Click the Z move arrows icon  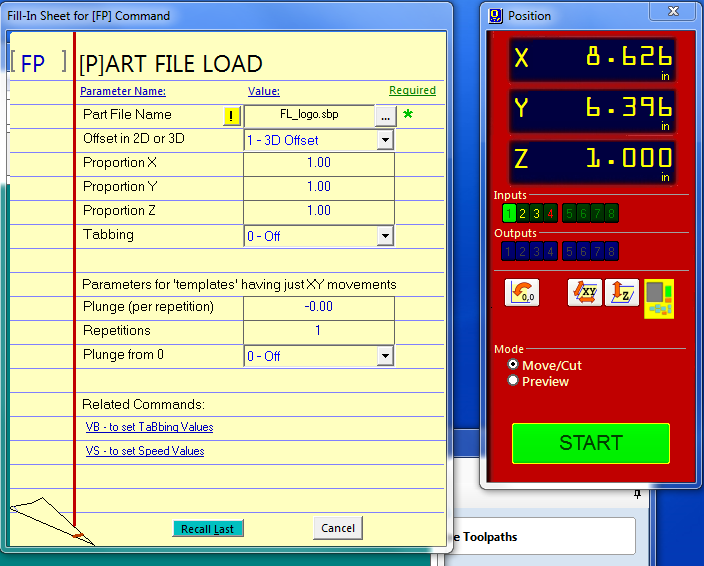(x=622, y=293)
